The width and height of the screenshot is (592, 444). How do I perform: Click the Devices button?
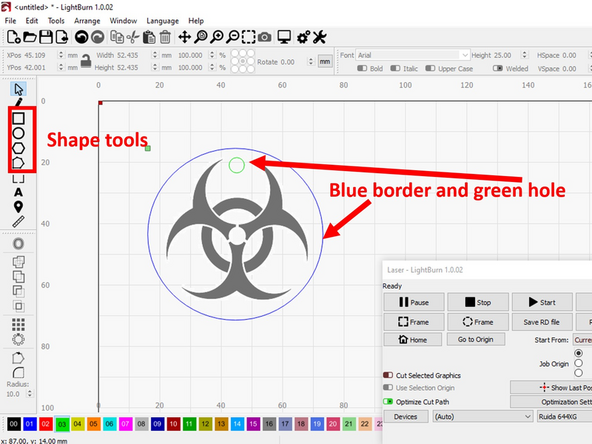pyautogui.click(x=406, y=416)
